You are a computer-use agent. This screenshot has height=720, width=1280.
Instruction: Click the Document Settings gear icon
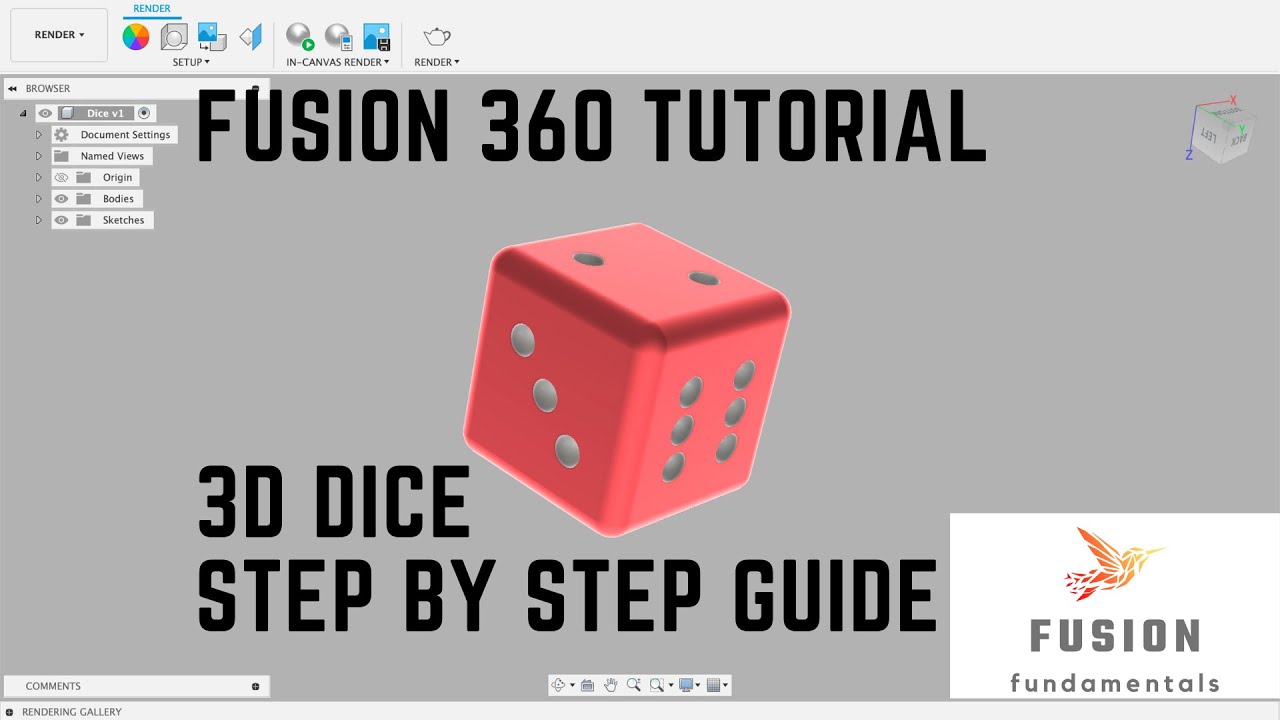[x=62, y=135]
